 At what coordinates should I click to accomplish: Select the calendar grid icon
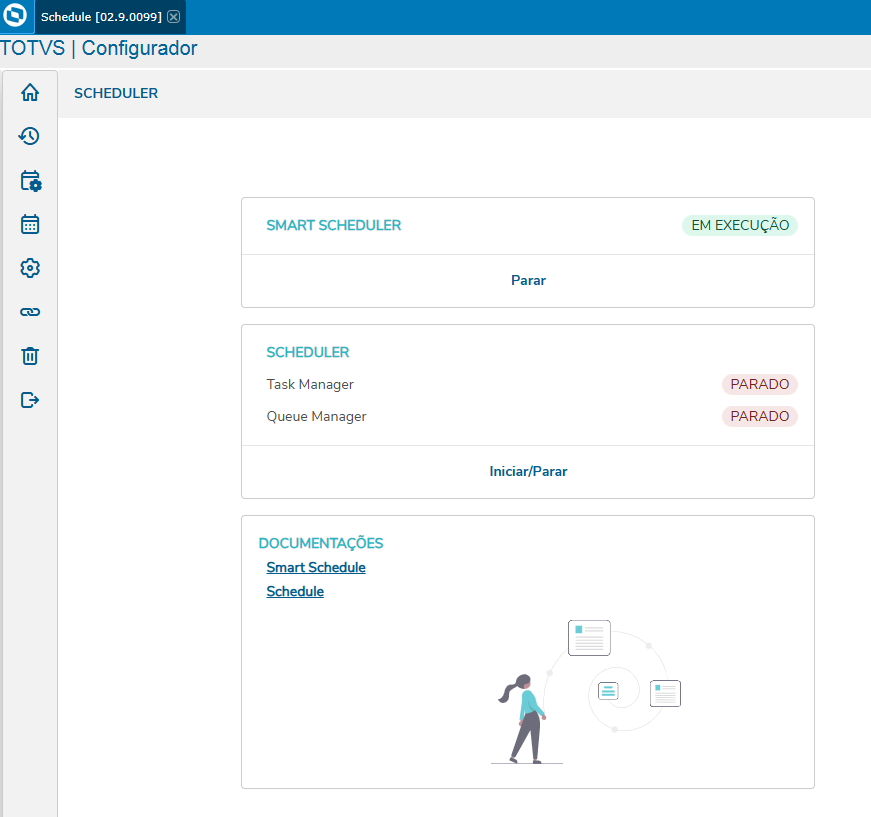click(x=30, y=224)
